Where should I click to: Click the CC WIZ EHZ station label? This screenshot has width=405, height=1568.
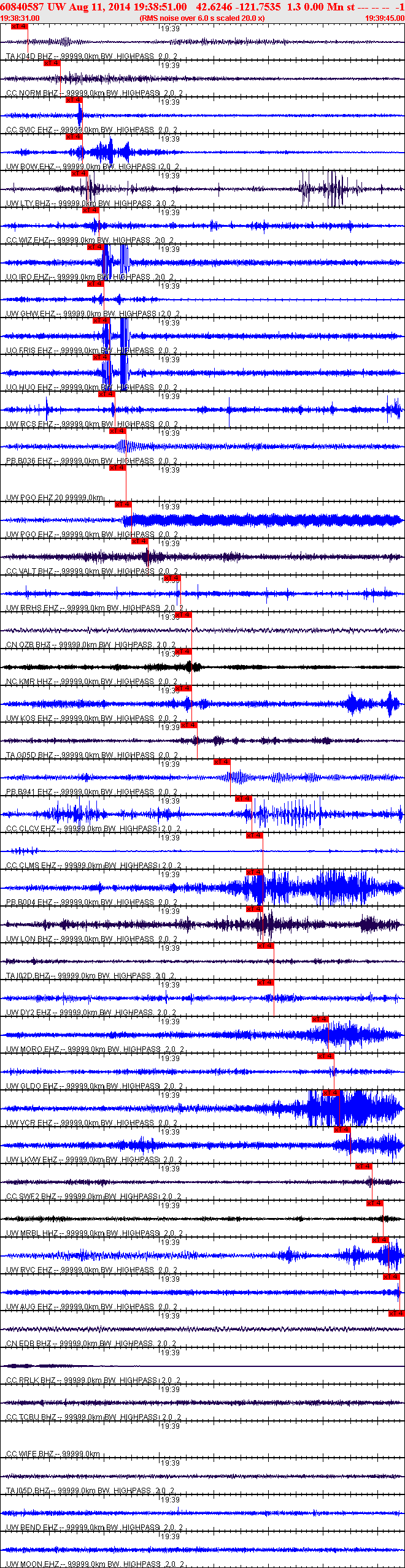[90, 240]
